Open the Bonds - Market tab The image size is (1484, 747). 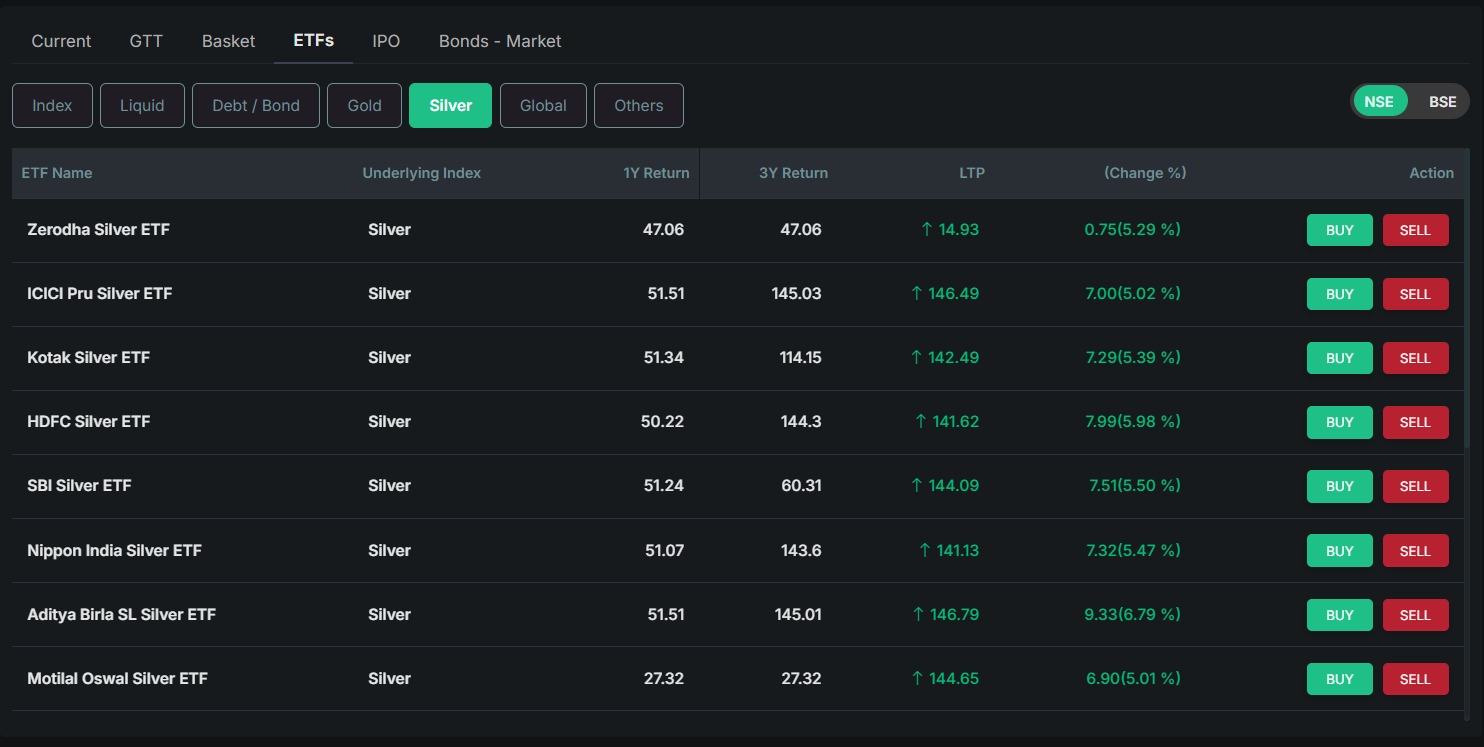[x=499, y=41]
